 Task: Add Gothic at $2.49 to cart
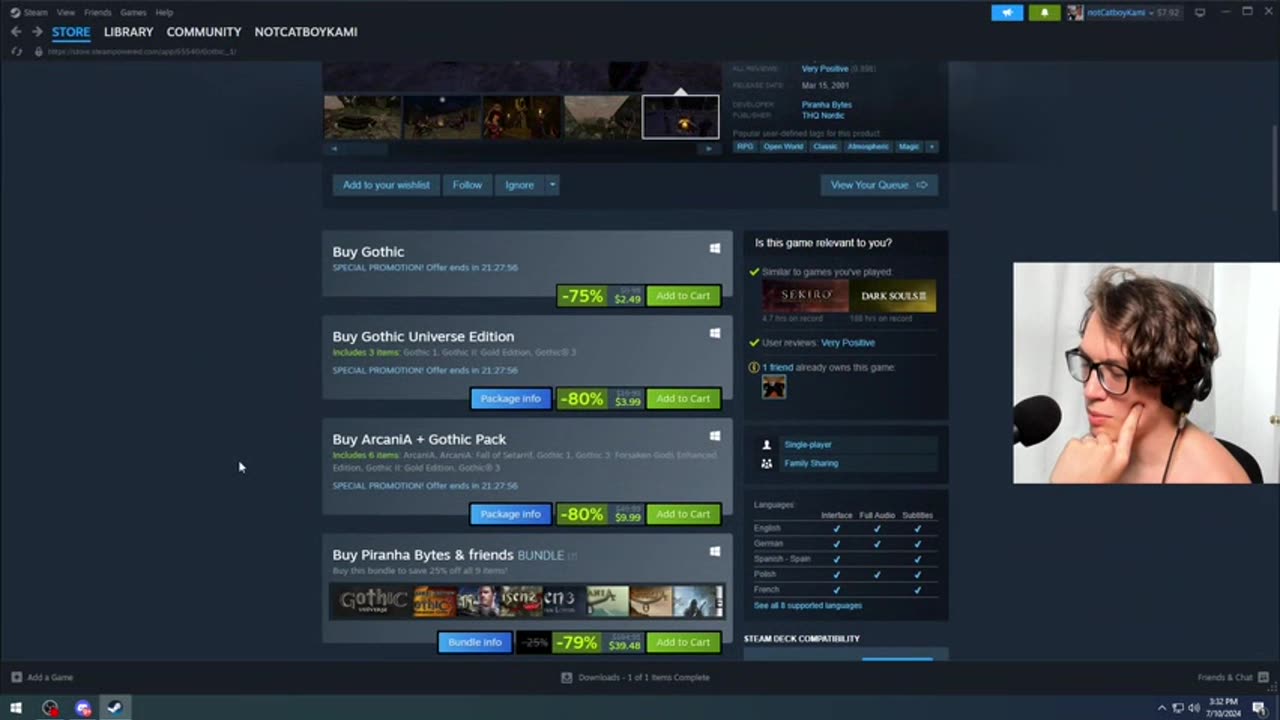pos(683,296)
